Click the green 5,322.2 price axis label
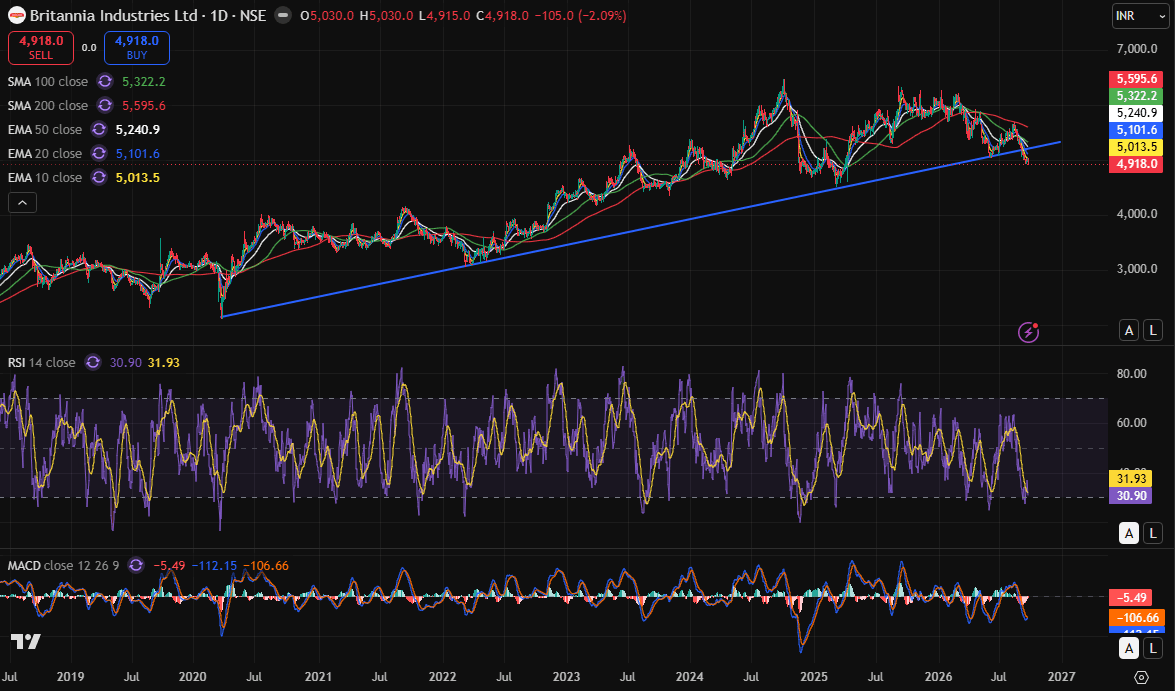The width and height of the screenshot is (1175, 691). click(x=1137, y=96)
